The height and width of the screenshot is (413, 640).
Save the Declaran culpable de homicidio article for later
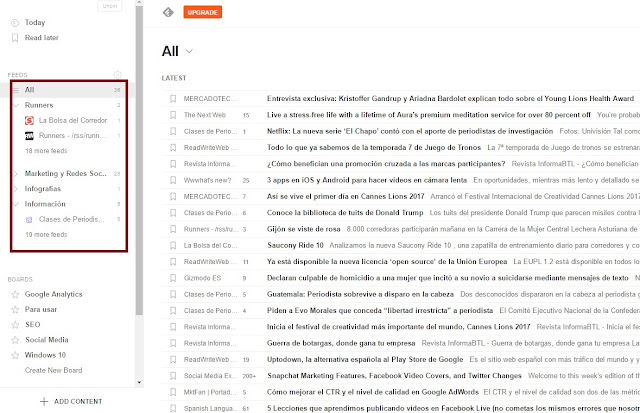[173, 278]
